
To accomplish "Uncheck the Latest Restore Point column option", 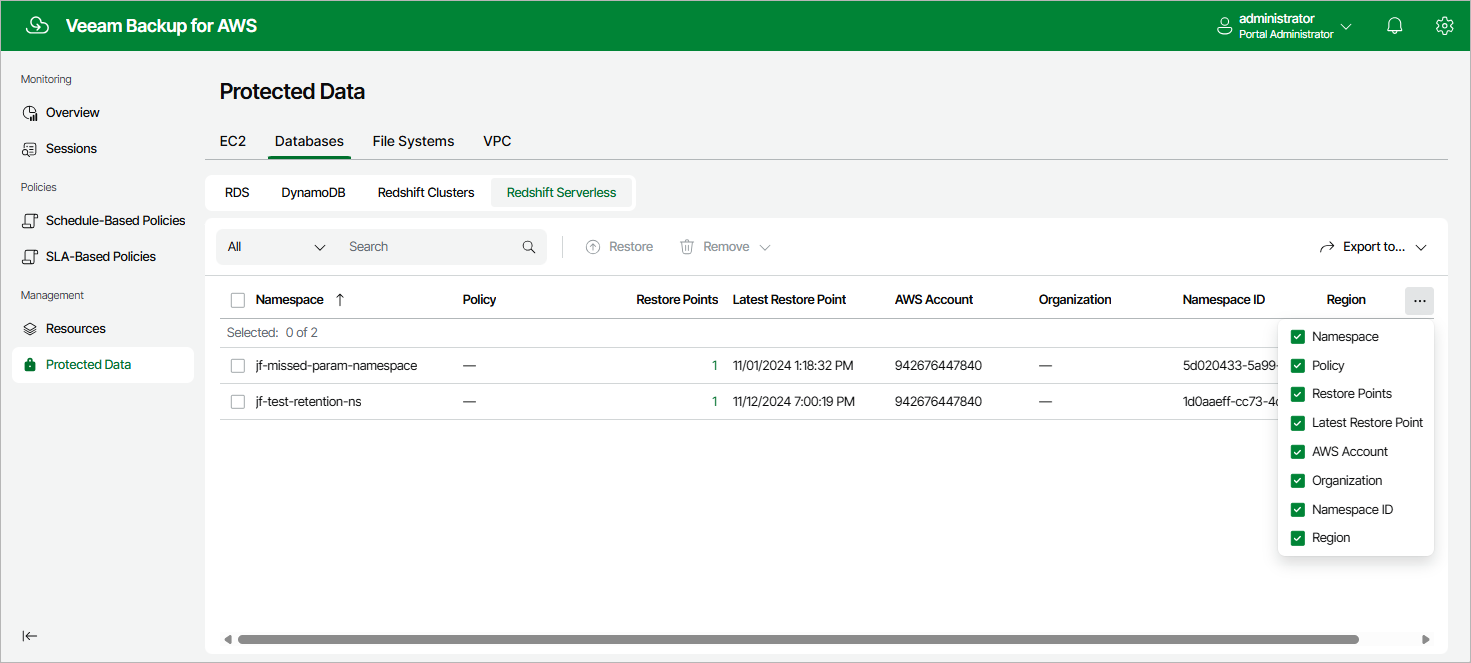I will coord(1298,423).
